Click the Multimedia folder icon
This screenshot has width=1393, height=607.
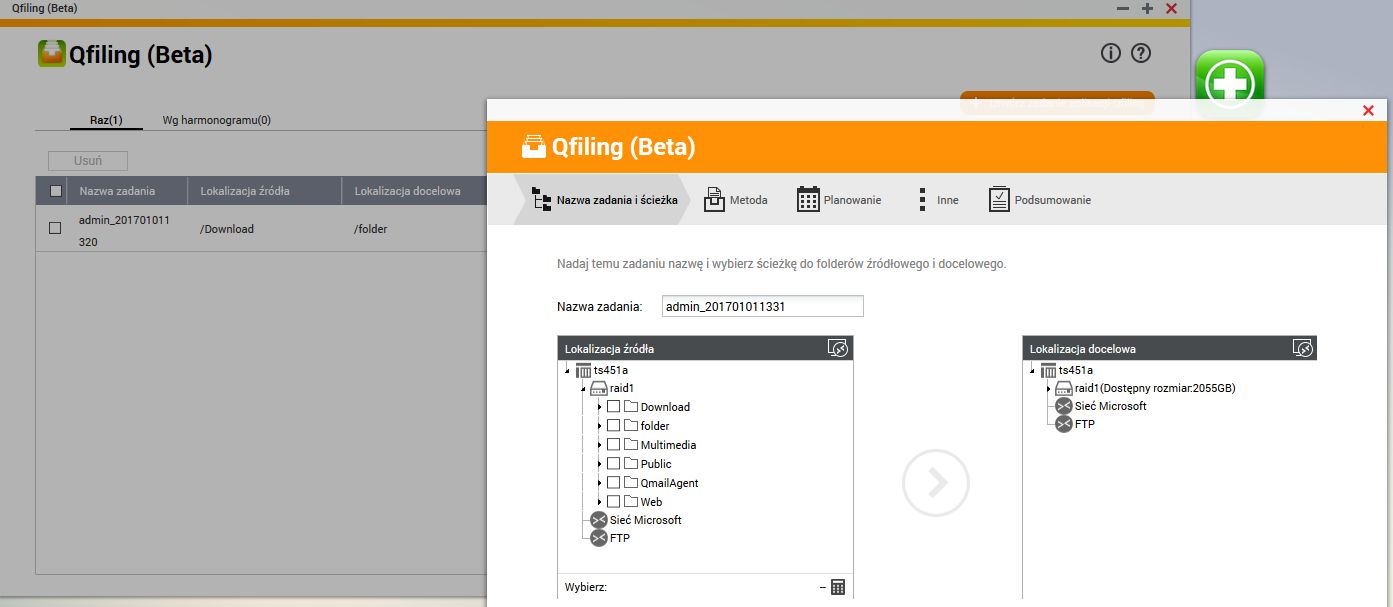click(x=631, y=445)
